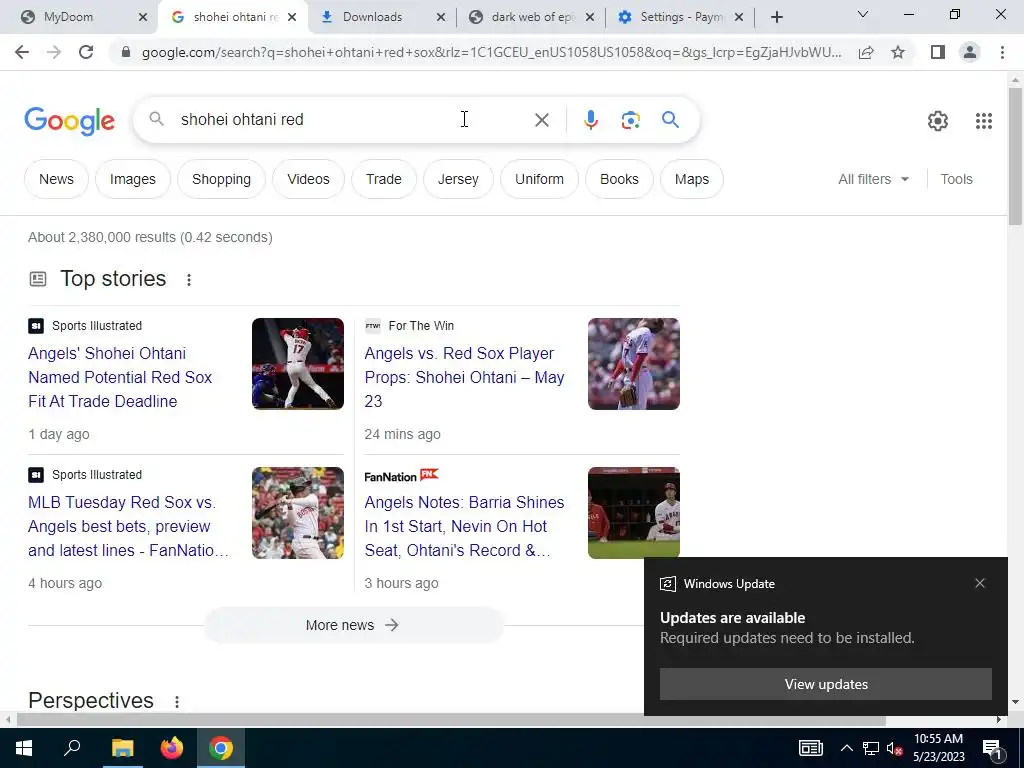Submit the search with the magnifier button
The height and width of the screenshot is (768, 1024).
pos(670,120)
